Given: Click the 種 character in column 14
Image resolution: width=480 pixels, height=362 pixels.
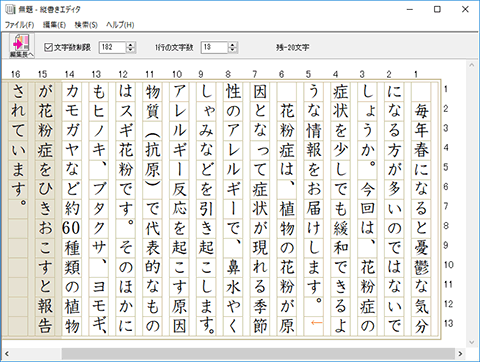Looking at the screenshot, I should (72, 248).
